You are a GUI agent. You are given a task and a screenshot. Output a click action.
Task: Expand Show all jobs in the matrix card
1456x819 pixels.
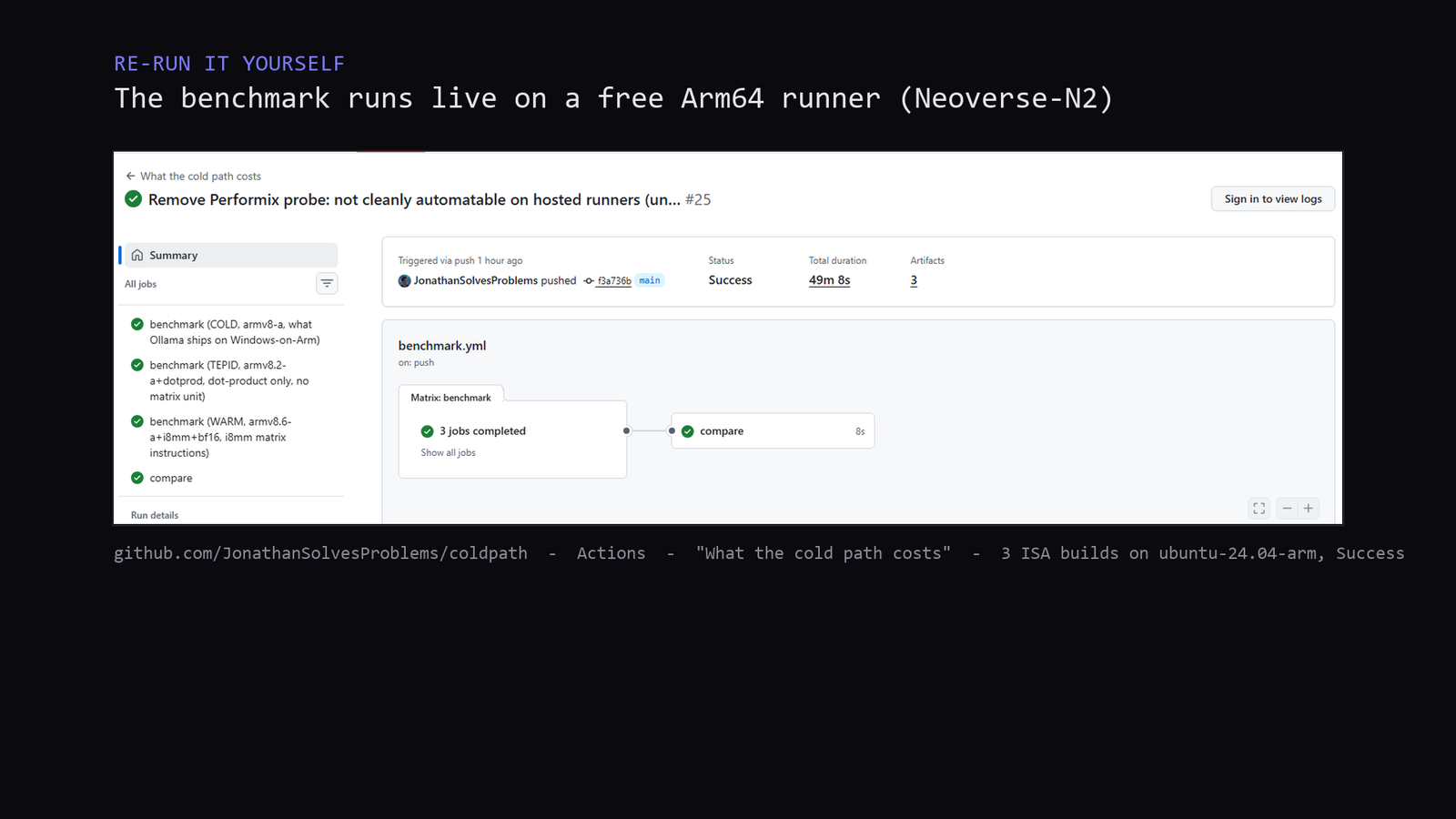point(448,452)
